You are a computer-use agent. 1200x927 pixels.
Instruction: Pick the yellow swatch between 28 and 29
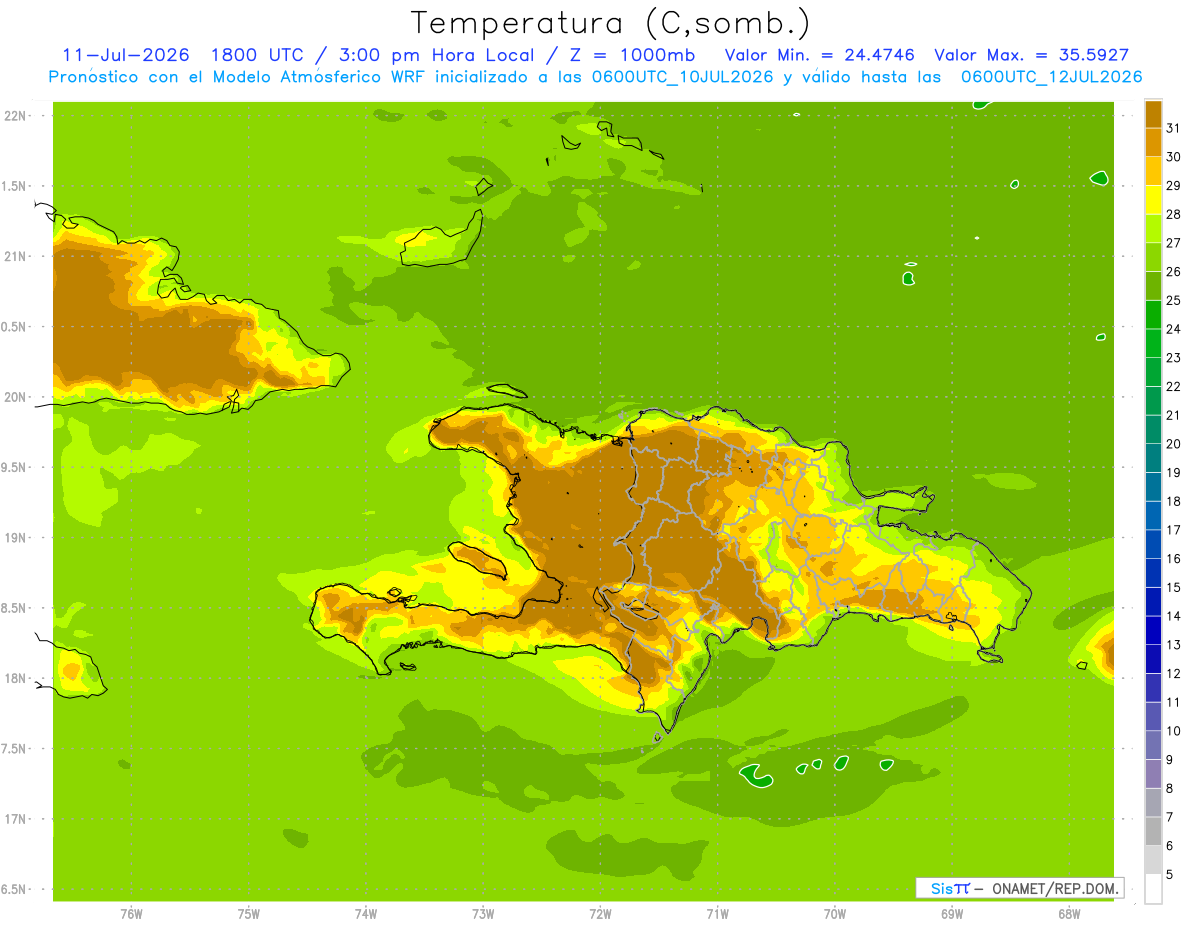pyautogui.click(x=1153, y=200)
